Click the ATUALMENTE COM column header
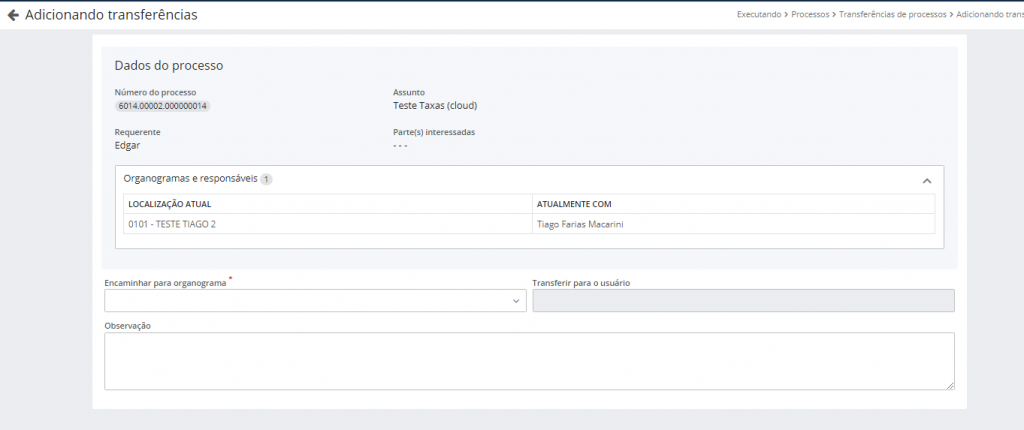Viewport: 1024px width, 430px height. pyautogui.click(x=573, y=204)
